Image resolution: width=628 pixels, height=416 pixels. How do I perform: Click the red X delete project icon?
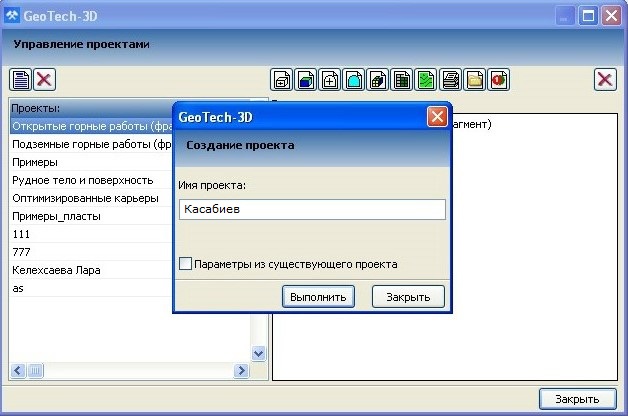44,79
